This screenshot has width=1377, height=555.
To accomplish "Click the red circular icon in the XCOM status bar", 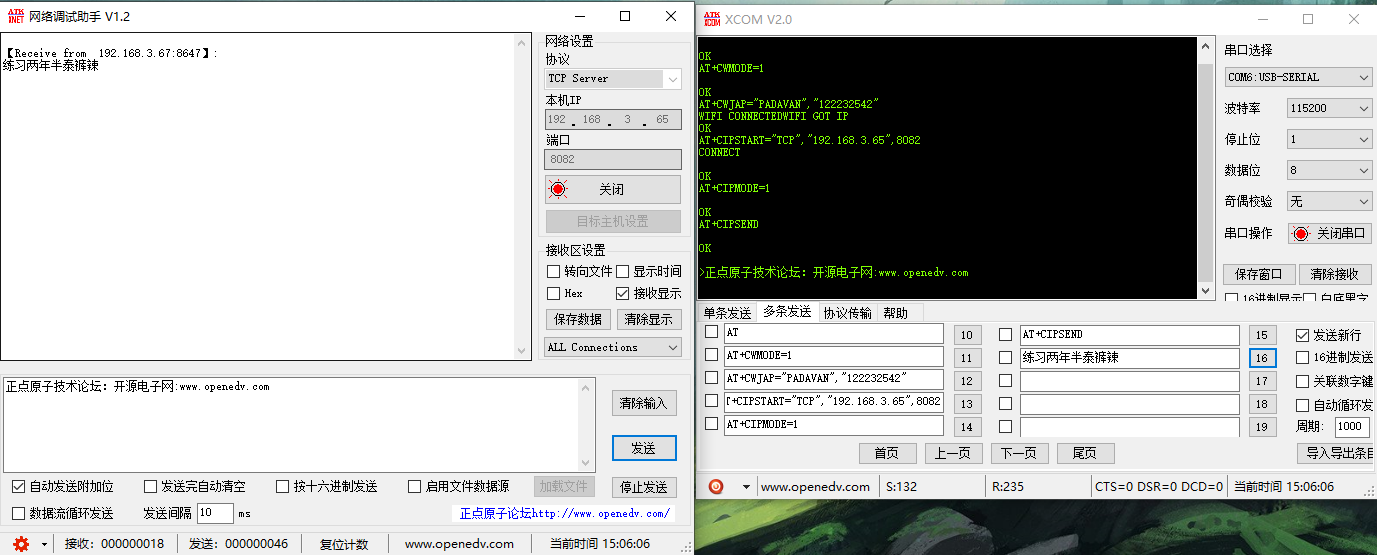I will [716, 487].
